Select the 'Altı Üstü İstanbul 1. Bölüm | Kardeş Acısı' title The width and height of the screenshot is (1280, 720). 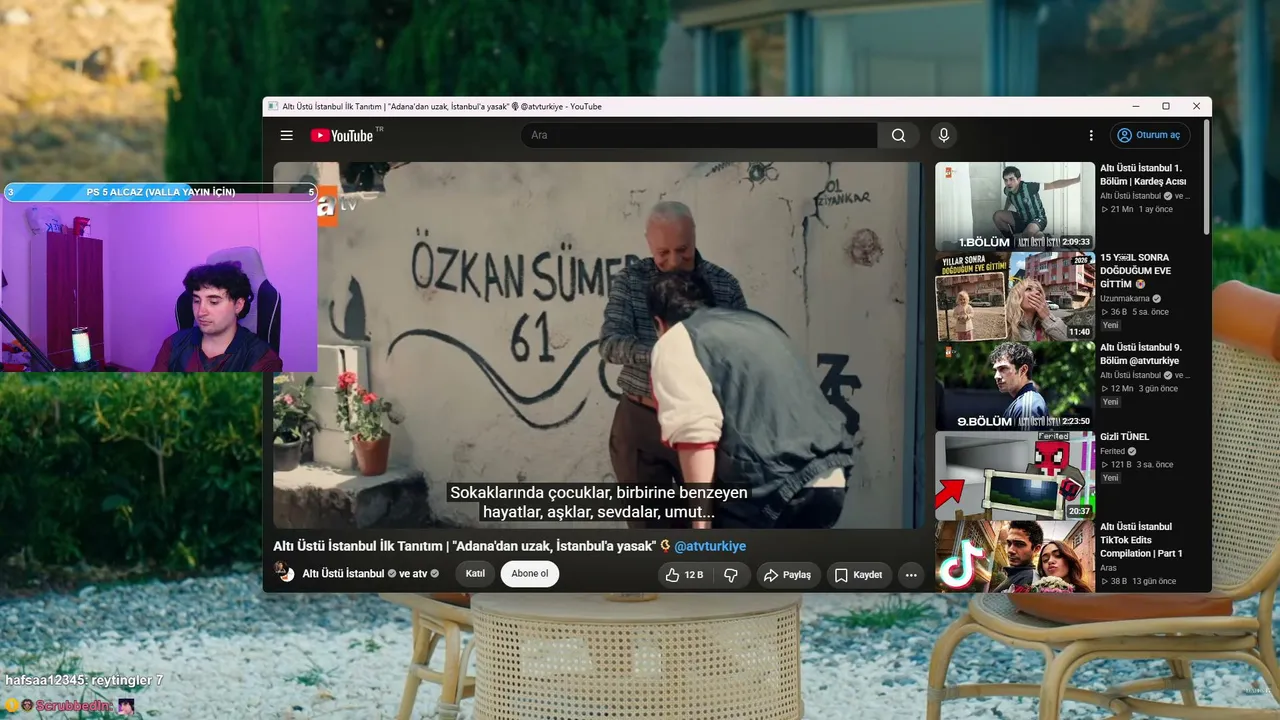point(1143,175)
